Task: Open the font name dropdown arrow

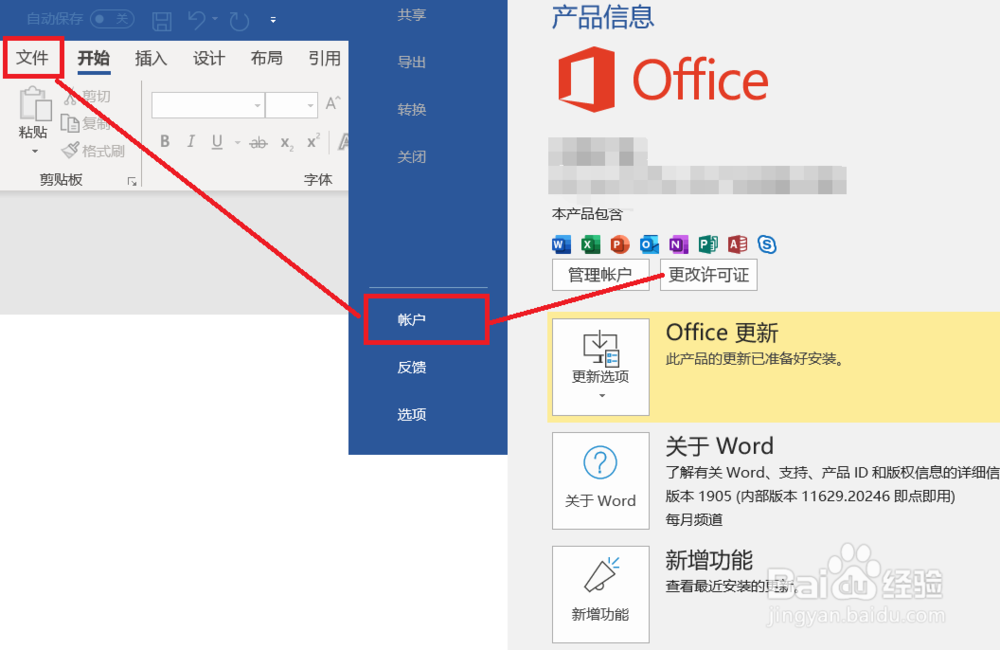Action: [x=257, y=105]
